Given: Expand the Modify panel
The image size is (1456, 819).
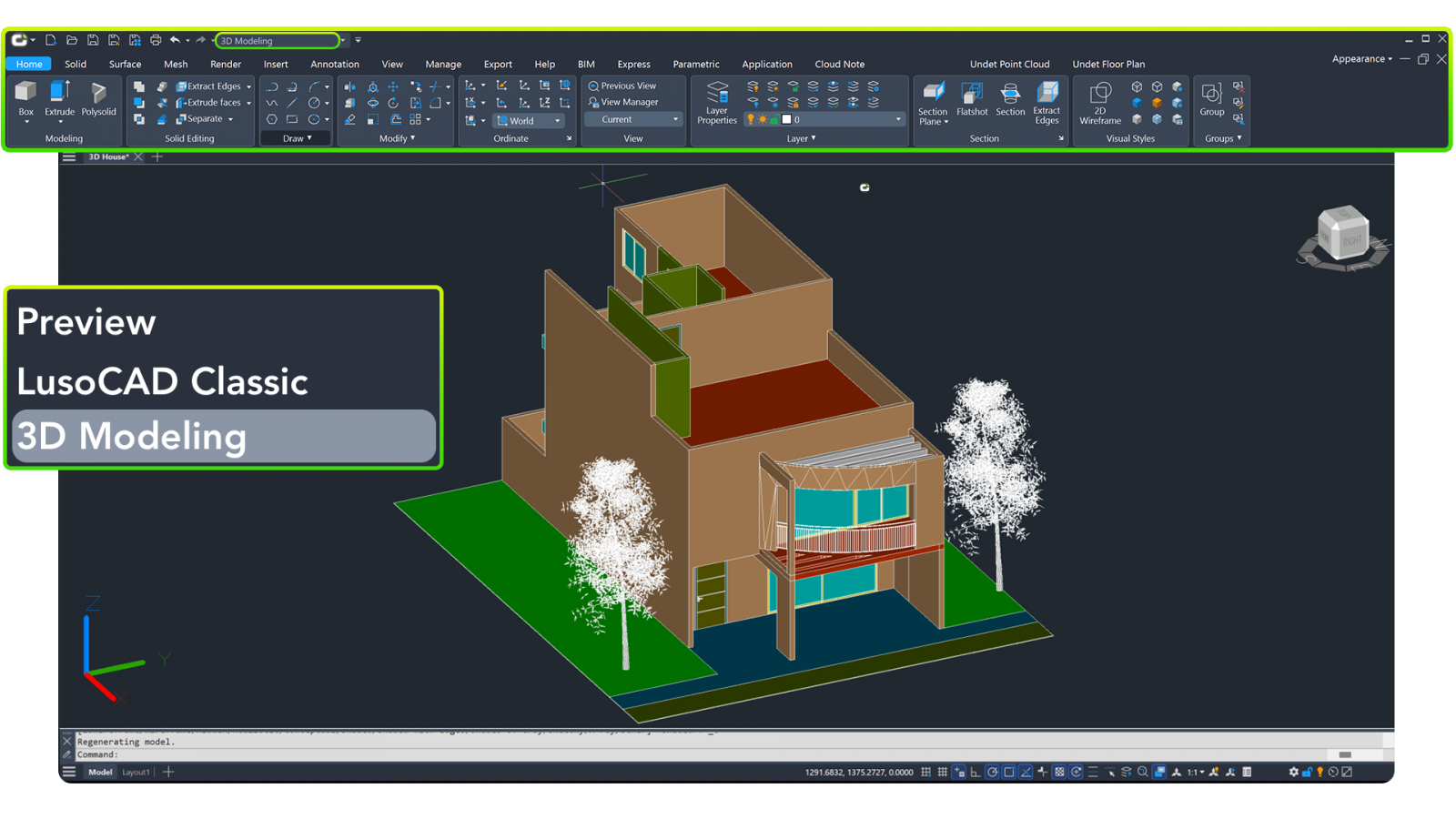Looking at the screenshot, I should (x=397, y=138).
